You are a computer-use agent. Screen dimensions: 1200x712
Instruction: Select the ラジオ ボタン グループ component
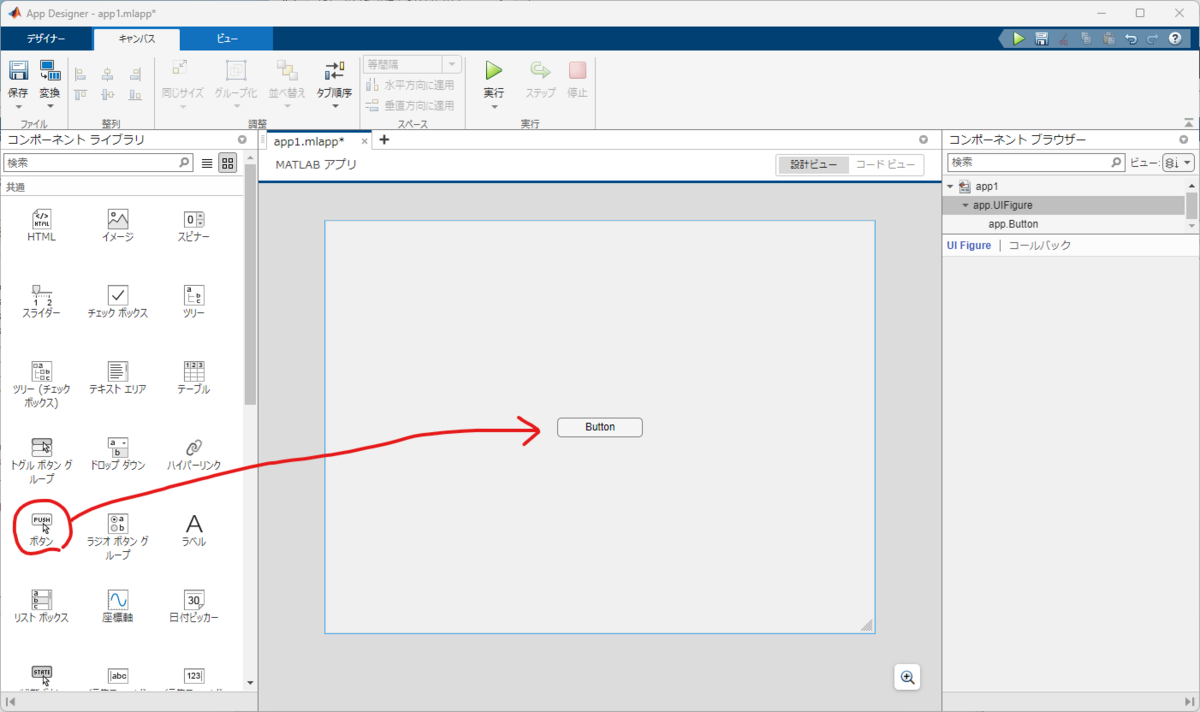118,537
